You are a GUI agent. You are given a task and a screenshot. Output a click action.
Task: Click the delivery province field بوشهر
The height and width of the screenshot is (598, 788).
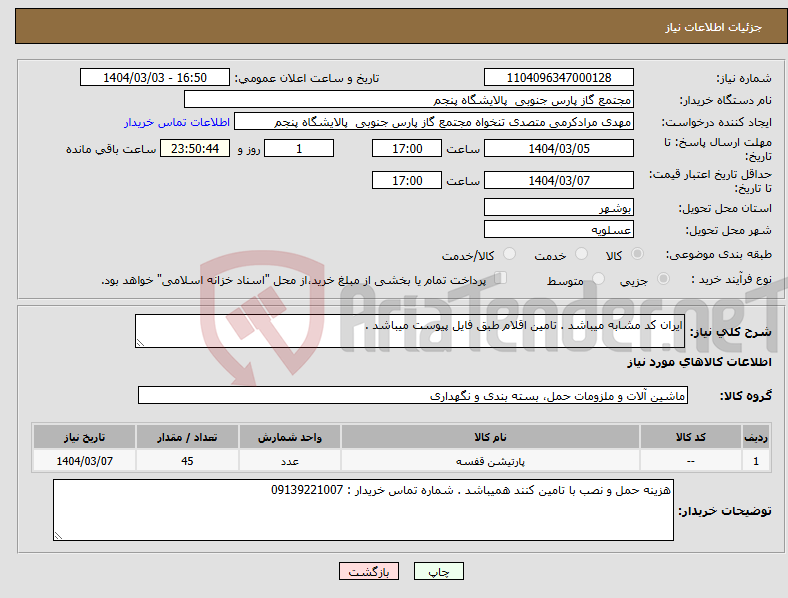559,207
